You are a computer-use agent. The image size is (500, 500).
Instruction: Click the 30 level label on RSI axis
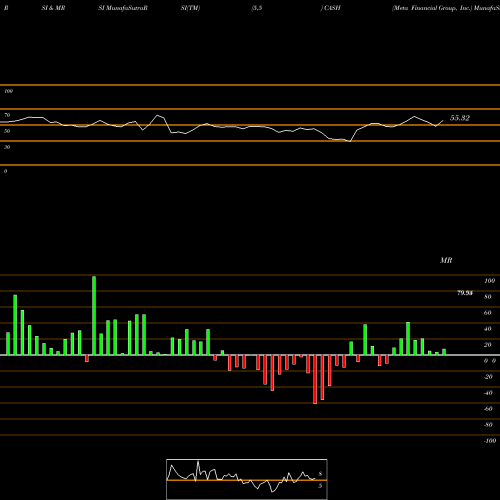coord(7,147)
